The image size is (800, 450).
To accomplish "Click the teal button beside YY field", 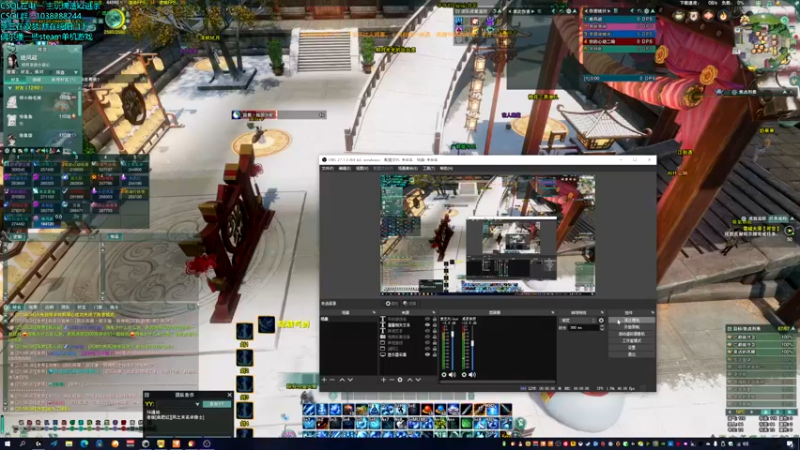I will tap(217, 404).
